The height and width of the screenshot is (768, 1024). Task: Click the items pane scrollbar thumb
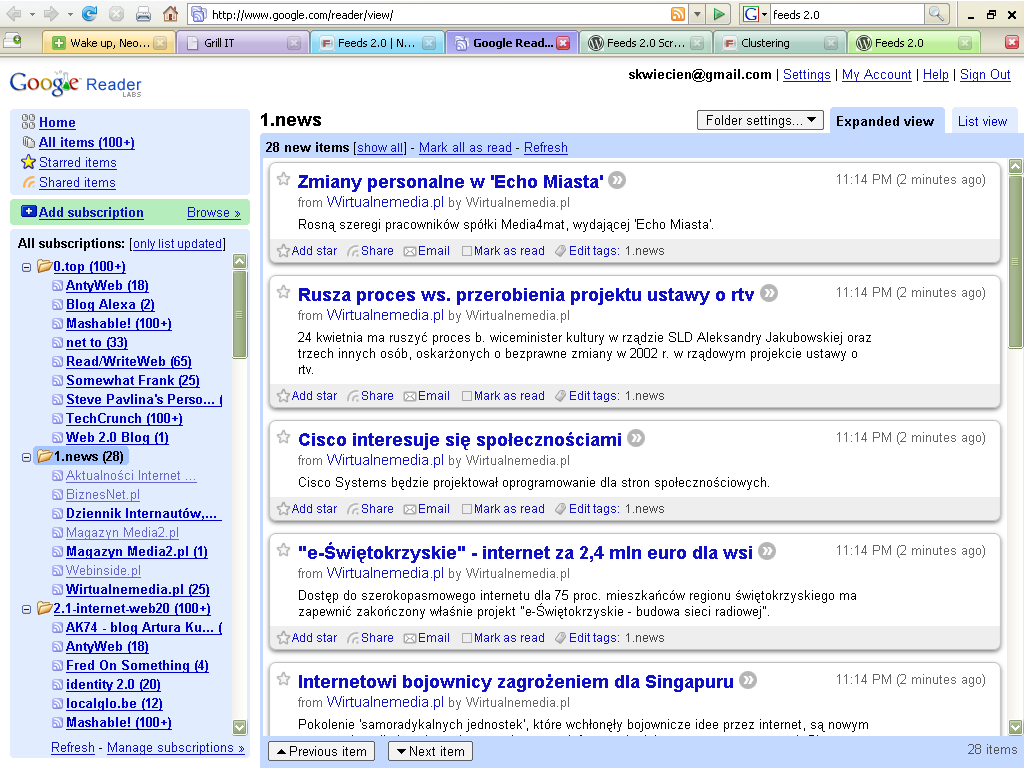tap(1016, 261)
